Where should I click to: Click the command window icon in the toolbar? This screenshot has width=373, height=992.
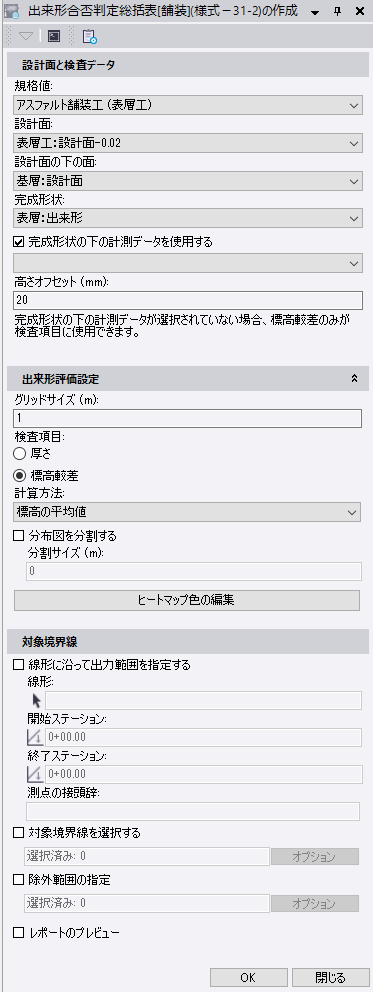click(54, 37)
